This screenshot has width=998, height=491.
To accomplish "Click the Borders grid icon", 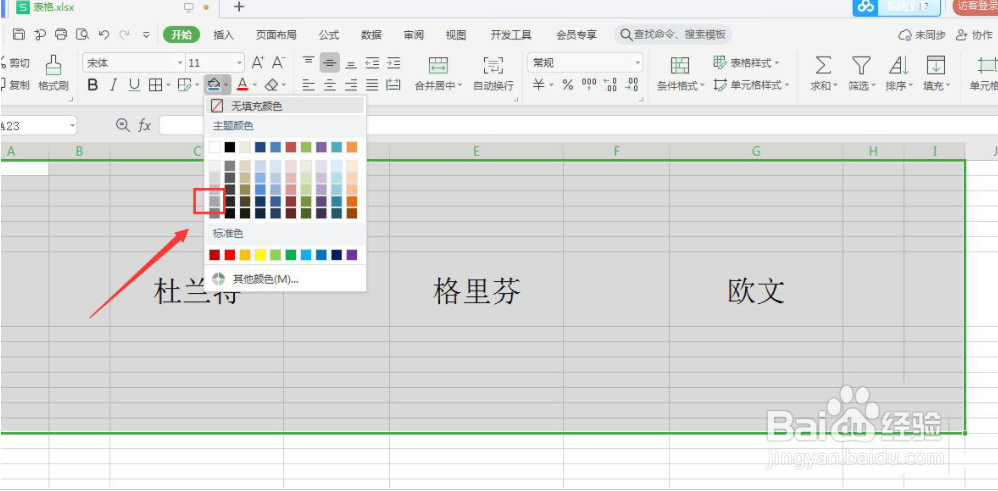I will [x=155, y=85].
